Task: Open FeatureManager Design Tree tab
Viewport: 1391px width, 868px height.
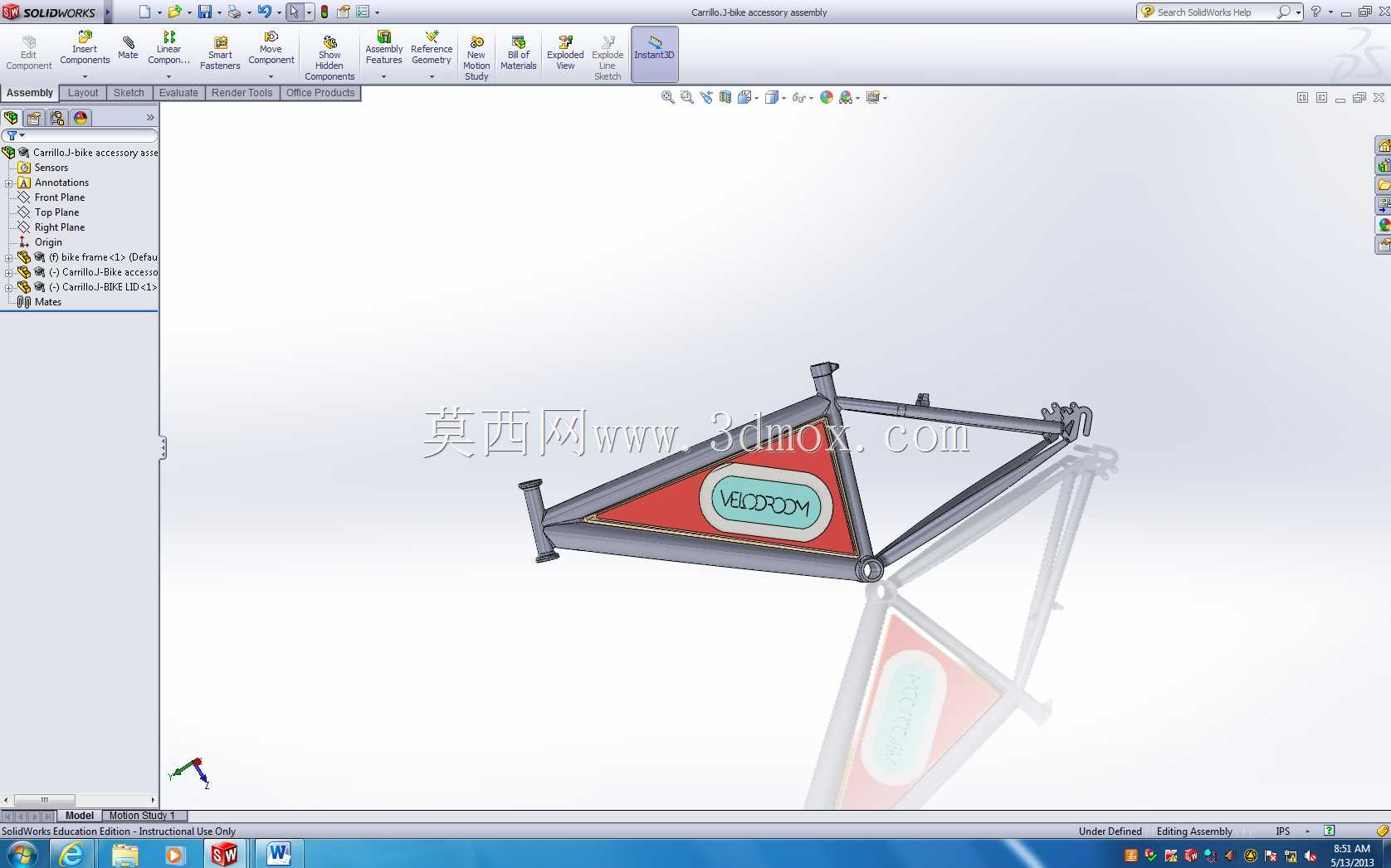Action: (11, 118)
